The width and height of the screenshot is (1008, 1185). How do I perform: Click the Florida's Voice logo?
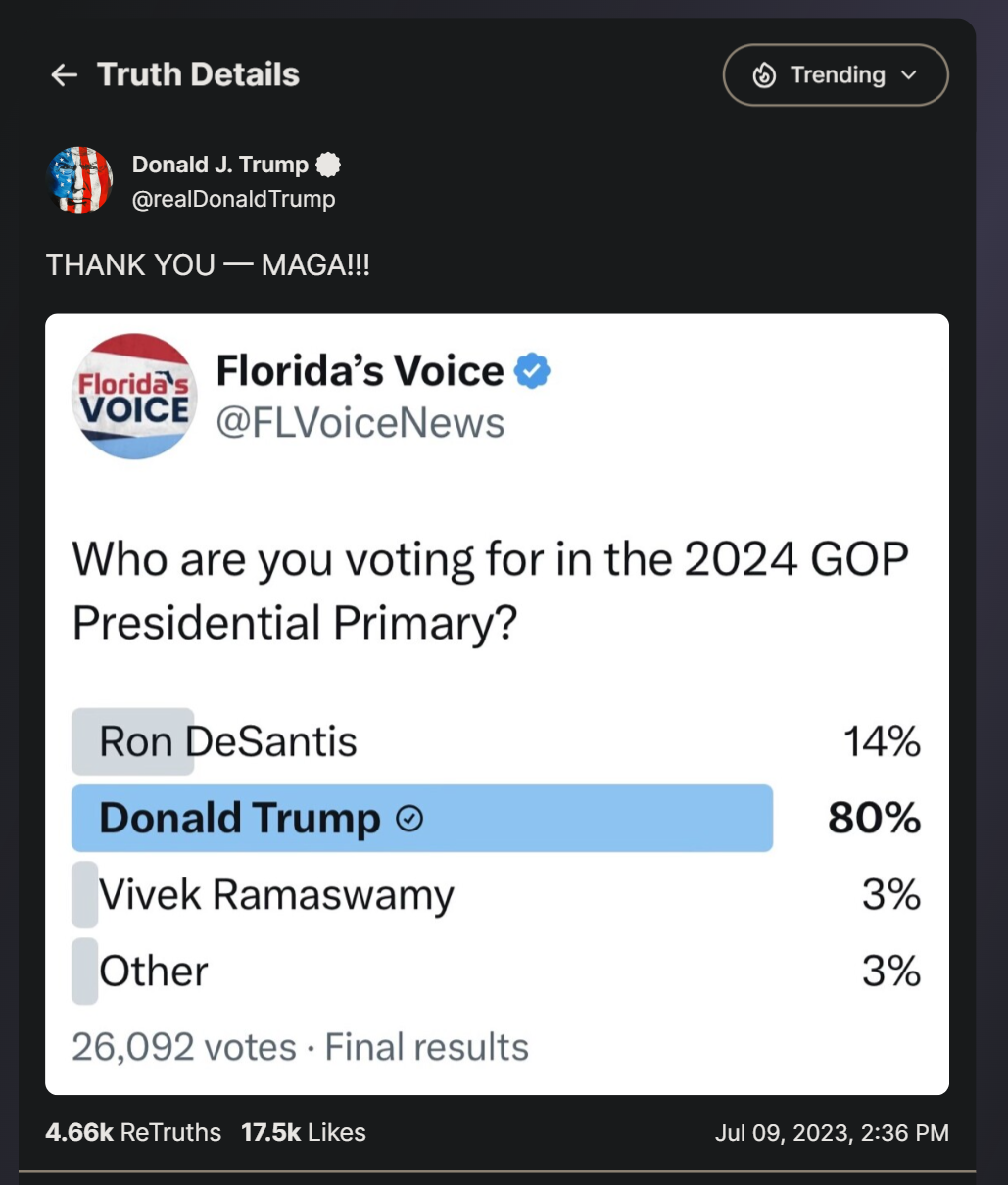click(135, 397)
